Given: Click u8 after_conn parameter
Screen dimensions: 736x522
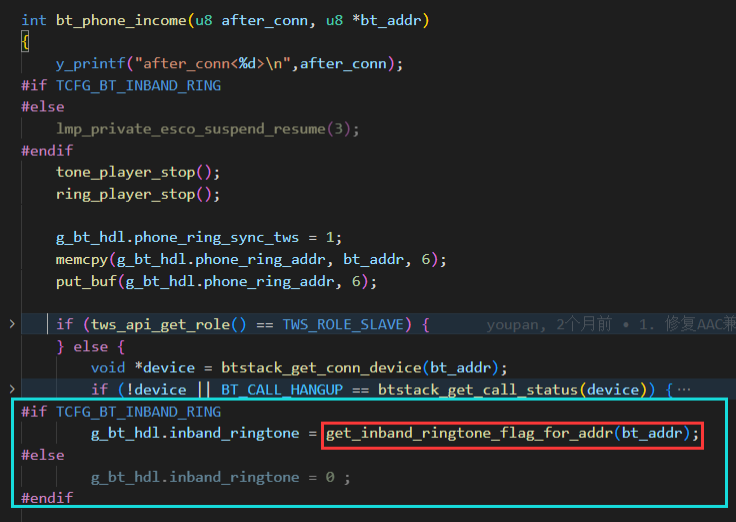Looking at the screenshot, I should coord(251,21).
